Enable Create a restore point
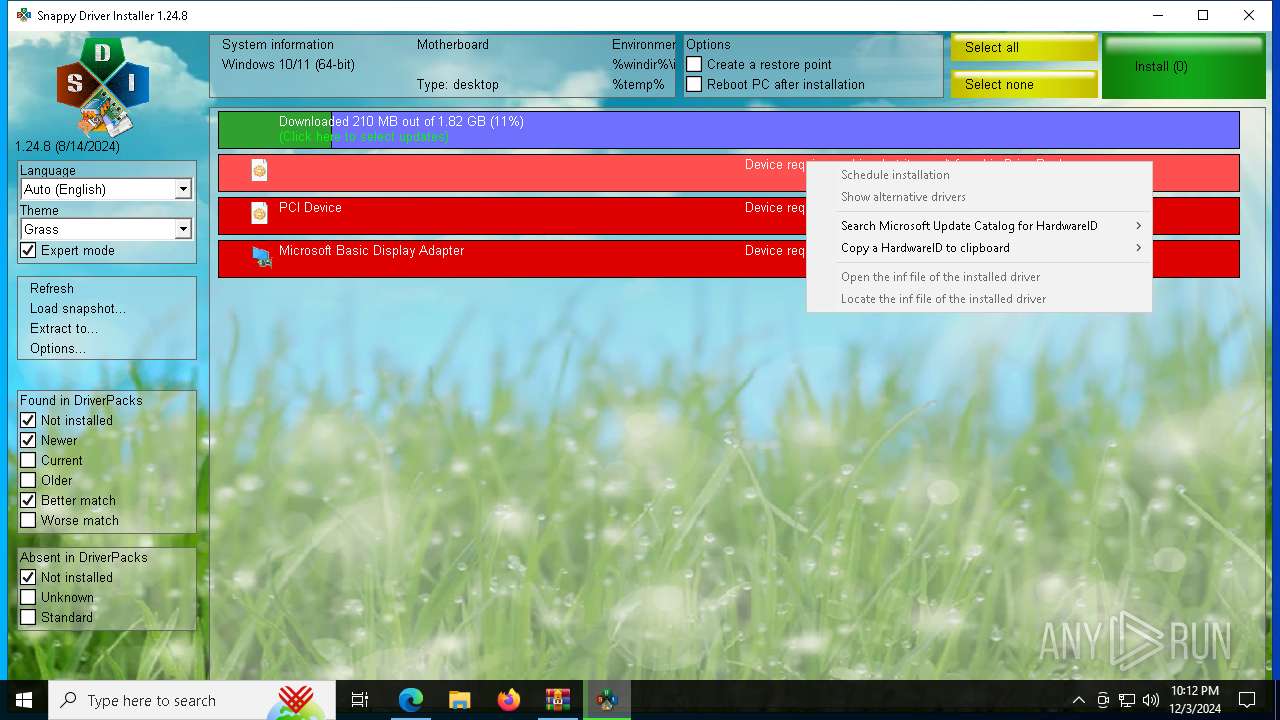The width and height of the screenshot is (1280, 720). (x=694, y=64)
